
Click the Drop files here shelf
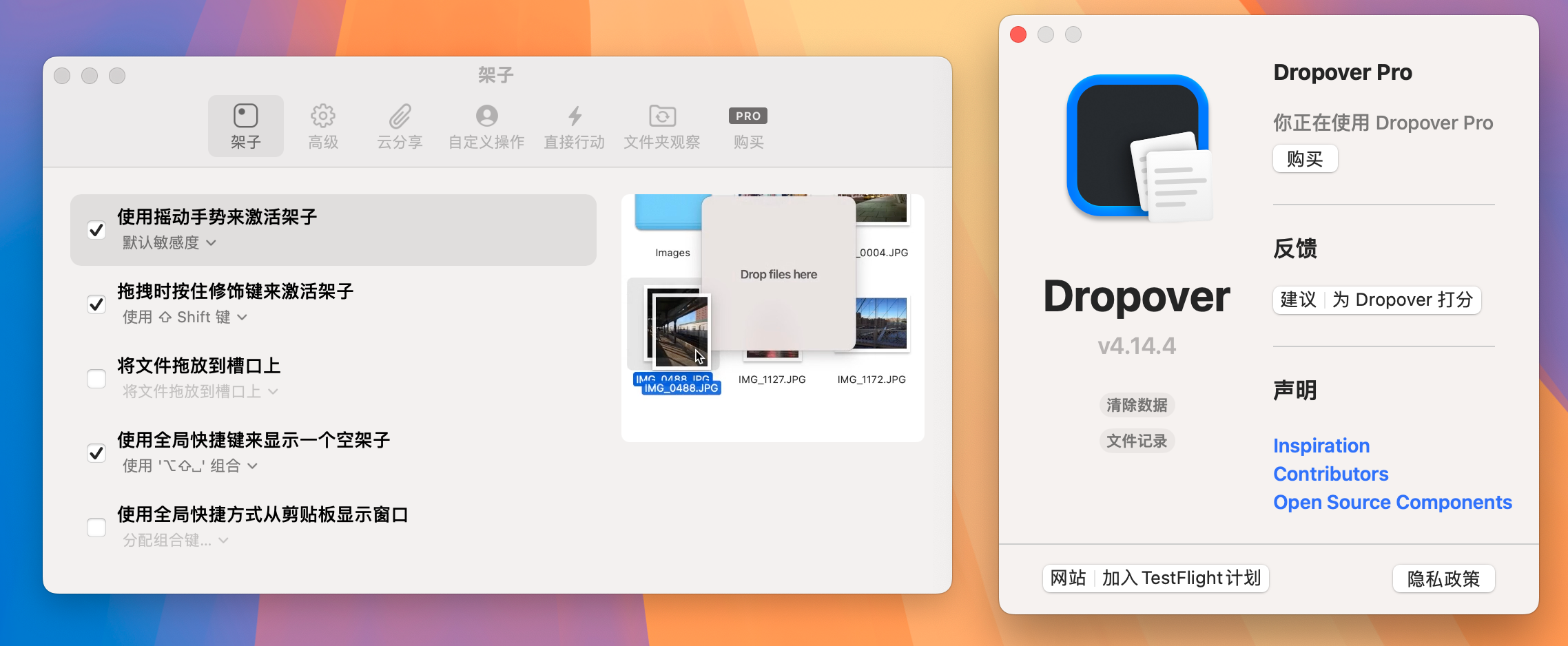click(778, 274)
